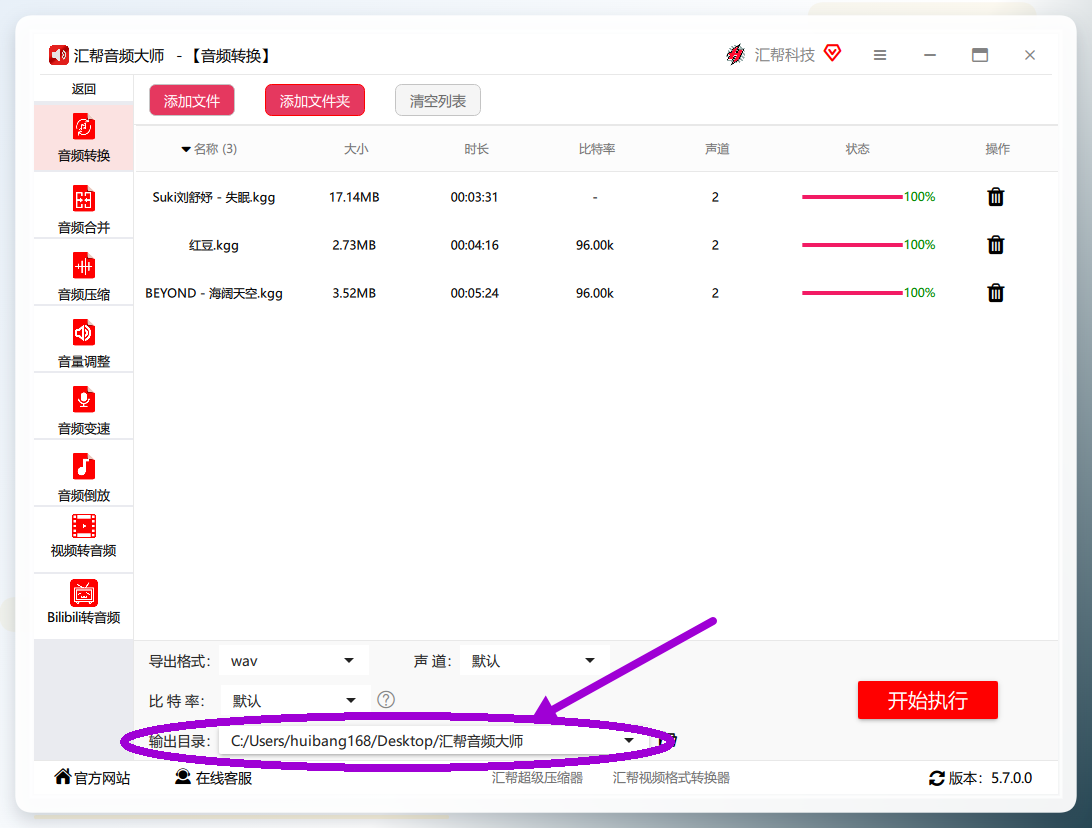Click duration 00:05:24
1092x828 pixels.
click(474, 293)
